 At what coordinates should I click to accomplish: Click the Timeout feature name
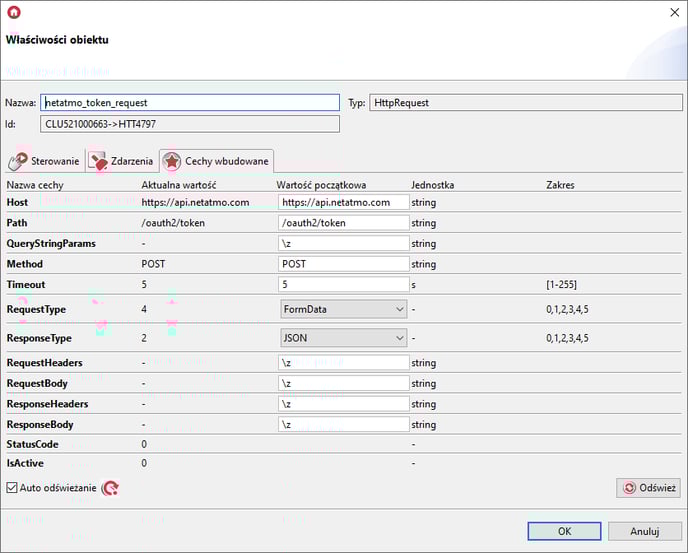26,284
